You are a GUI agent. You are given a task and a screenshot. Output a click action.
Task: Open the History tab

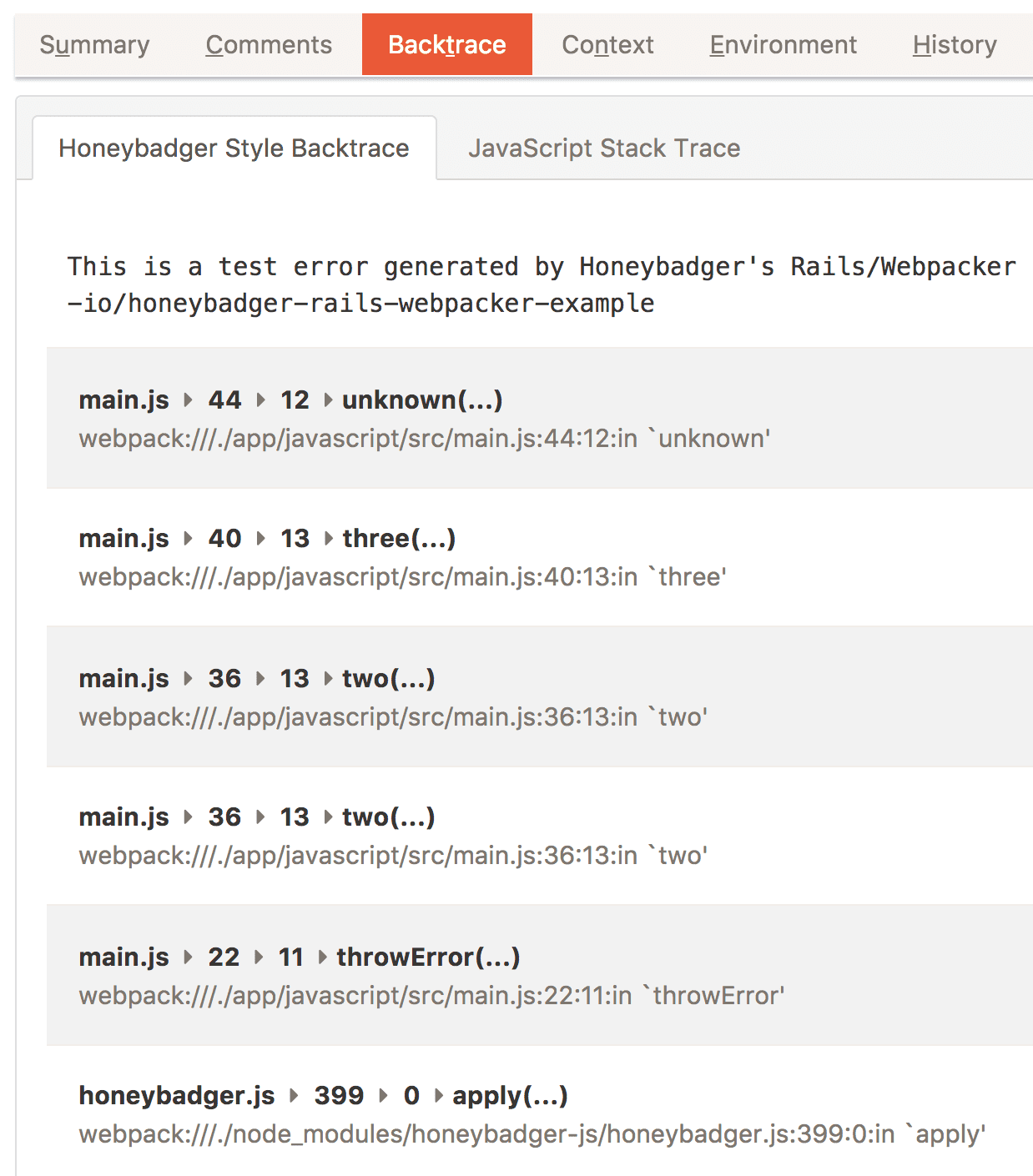tap(955, 45)
